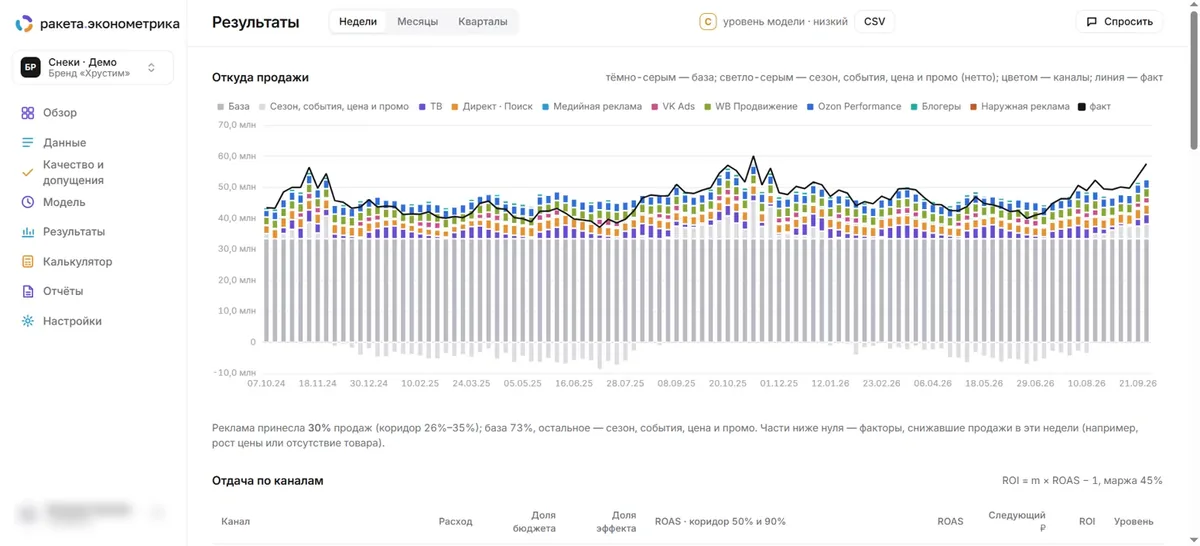Click the 20.10.25 date on chart axis

coord(728,382)
